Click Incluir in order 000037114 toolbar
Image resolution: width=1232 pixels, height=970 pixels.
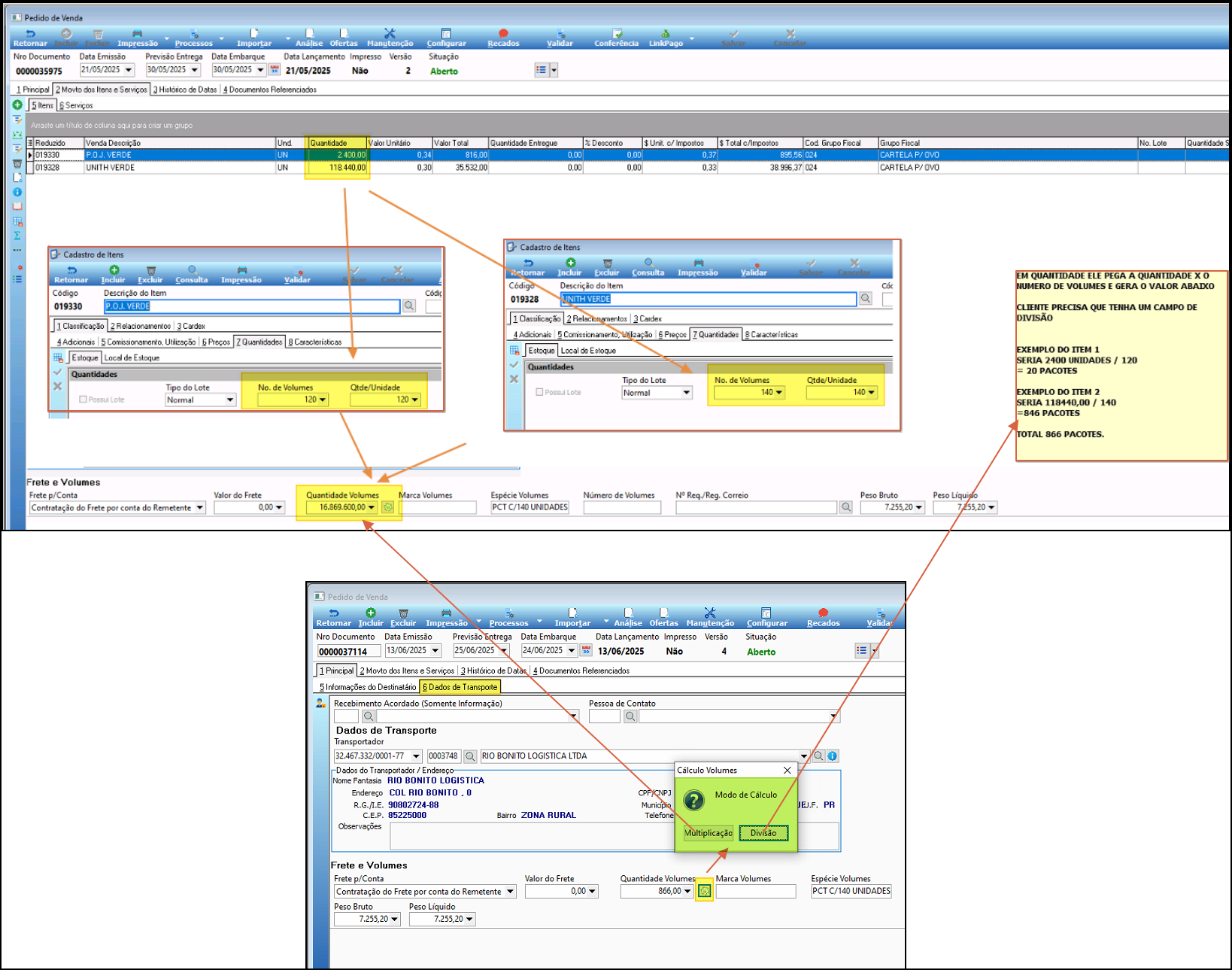tap(371, 618)
